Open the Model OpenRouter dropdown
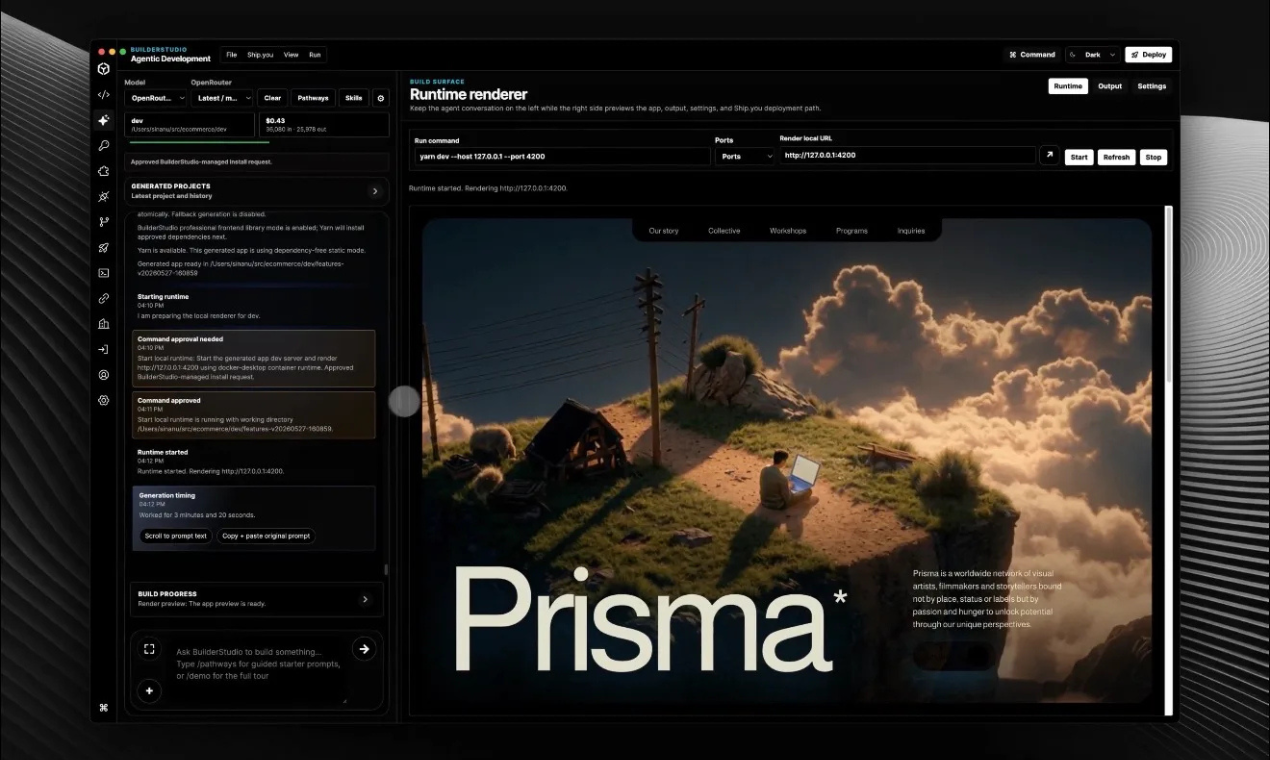Viewport: 1270px width, 760px height. [156, 98]
